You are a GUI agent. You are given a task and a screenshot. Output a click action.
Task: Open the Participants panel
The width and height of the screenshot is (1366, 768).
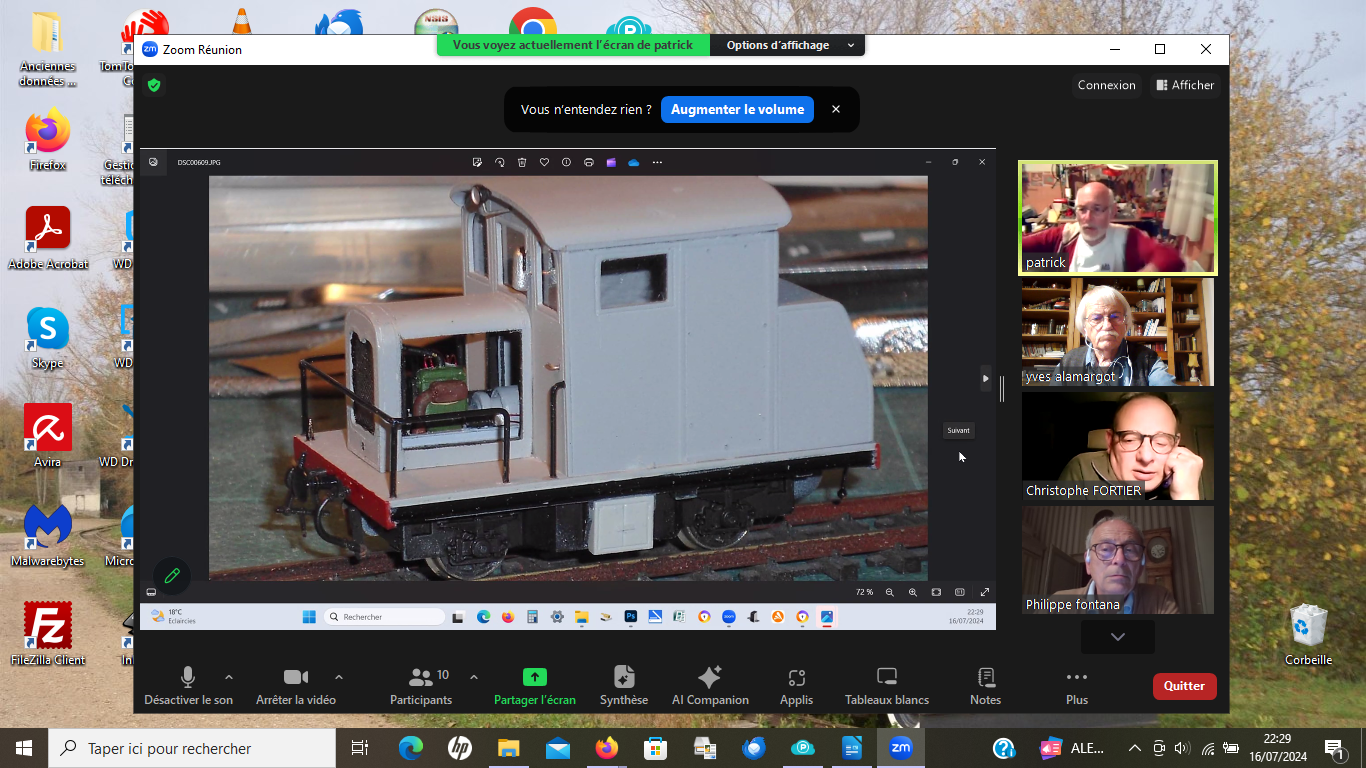tap(421, 686)
